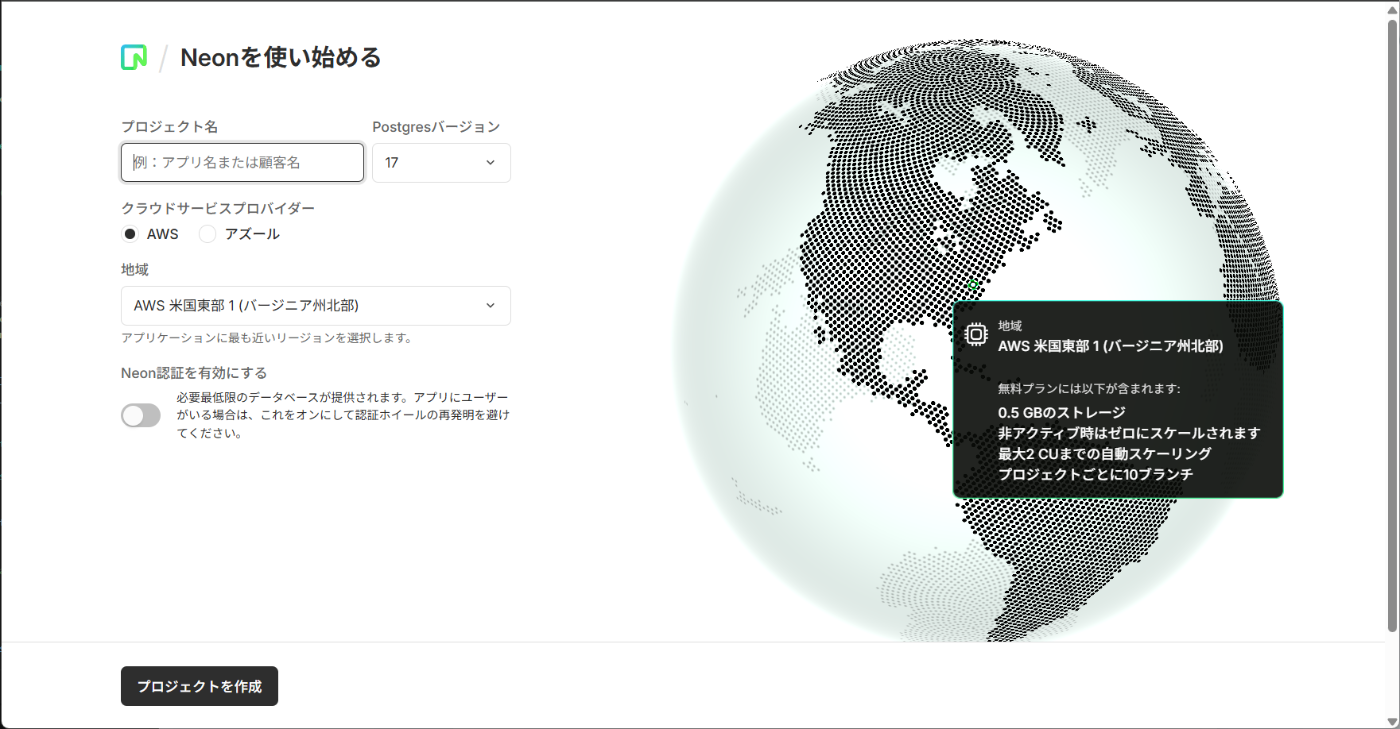Click the プロジェクトを作成 button
The width and height of the screenshot is (1400, 729).
pyautogui.click(x=199, y=686)
